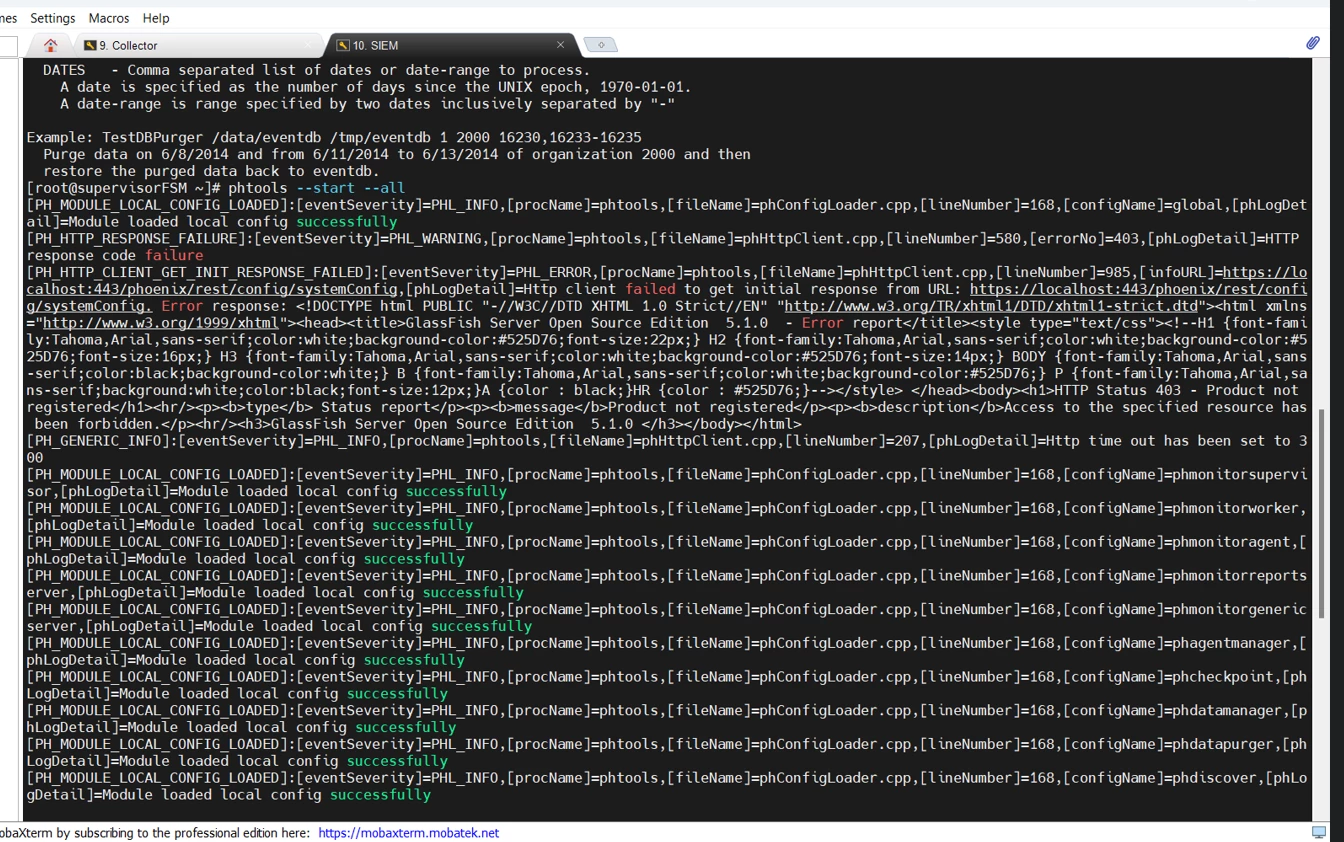The width and height of the screenshot is (1344, 842).
Task: Click the 'phtools --start --all' command line
Action: 316,188
